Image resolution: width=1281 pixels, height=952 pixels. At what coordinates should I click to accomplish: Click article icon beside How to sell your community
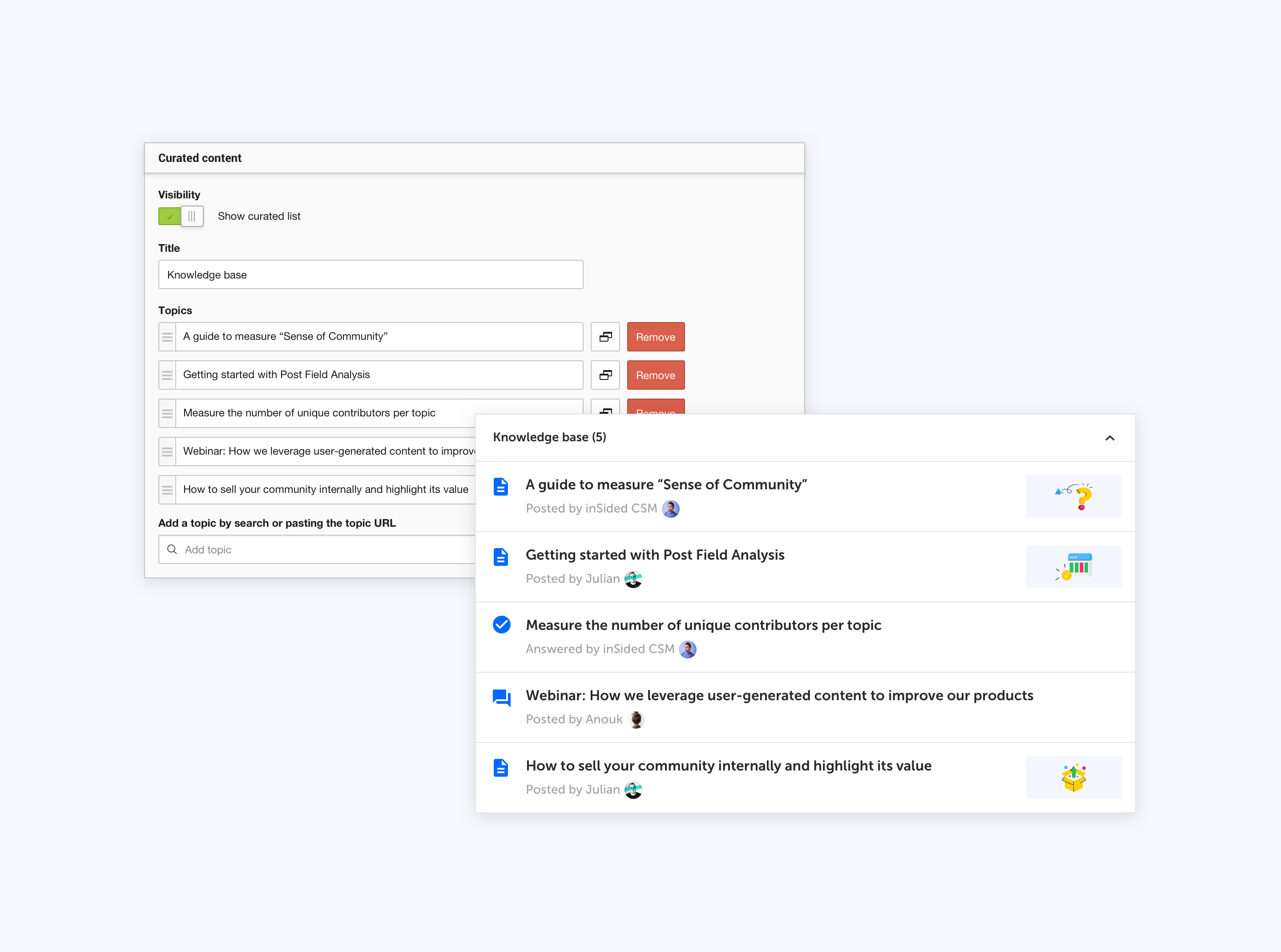click(501, 768)
